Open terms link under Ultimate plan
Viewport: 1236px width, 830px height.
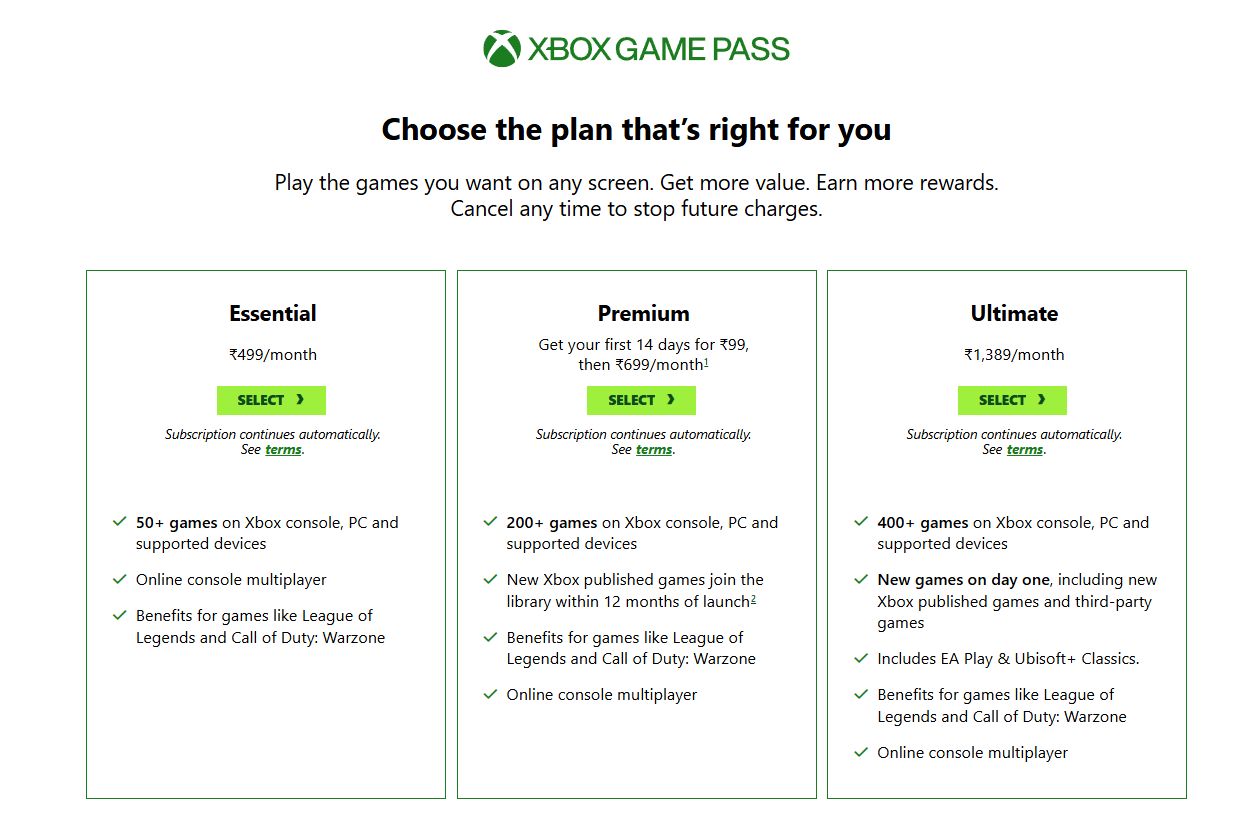pyautogui.click(x=1025, y=450)
